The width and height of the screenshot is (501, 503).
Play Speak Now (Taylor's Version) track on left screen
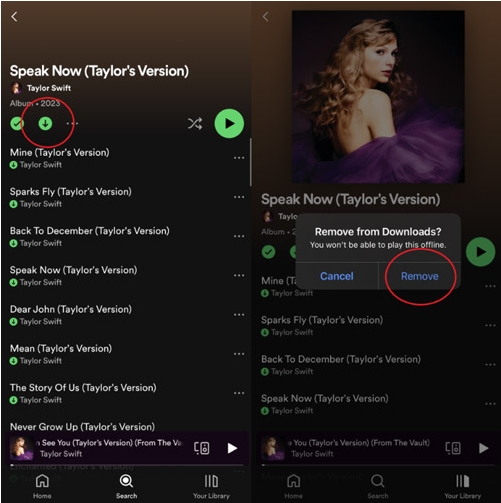coord(73,270)
